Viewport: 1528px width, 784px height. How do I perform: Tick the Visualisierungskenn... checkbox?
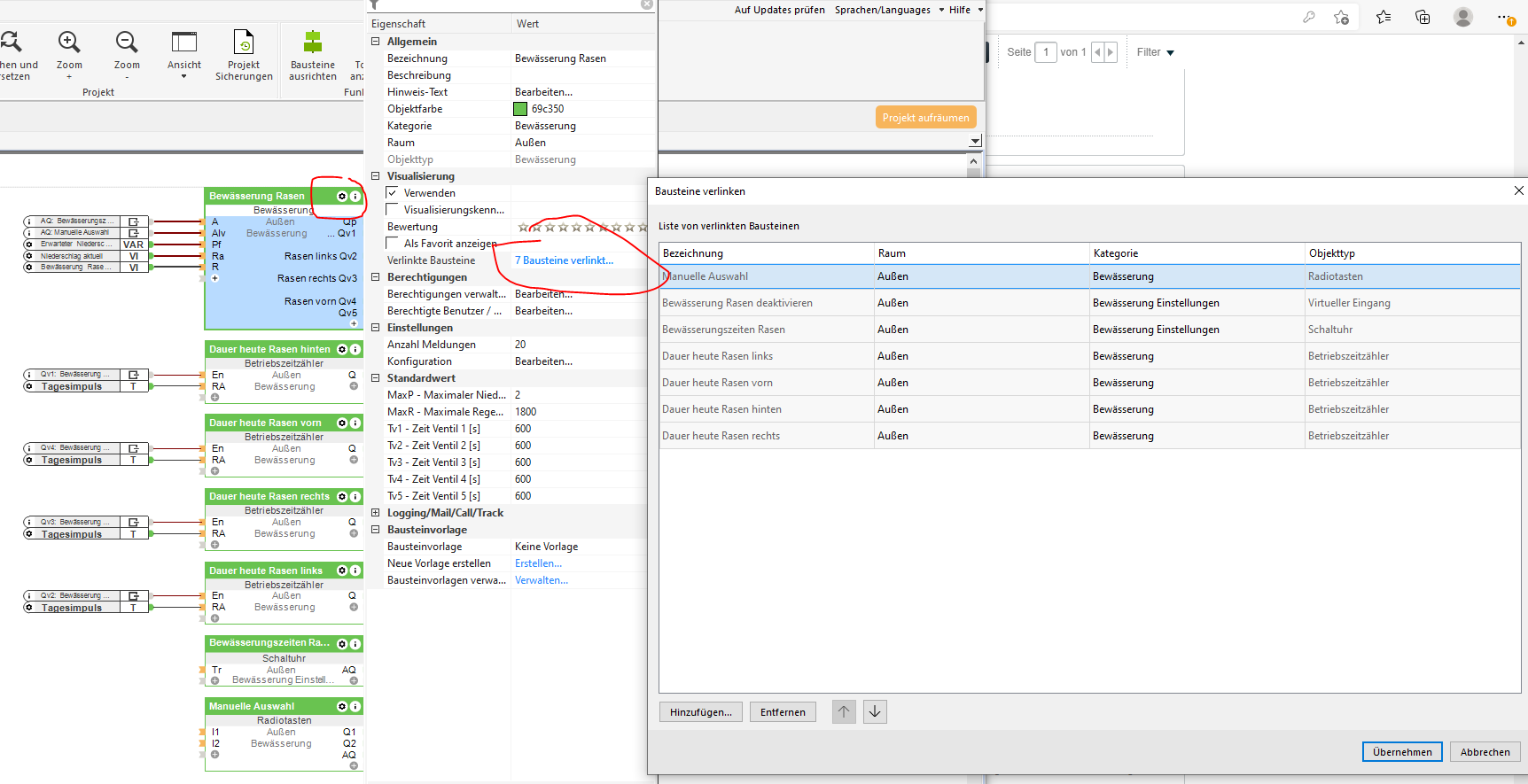(x=392, y=210)
